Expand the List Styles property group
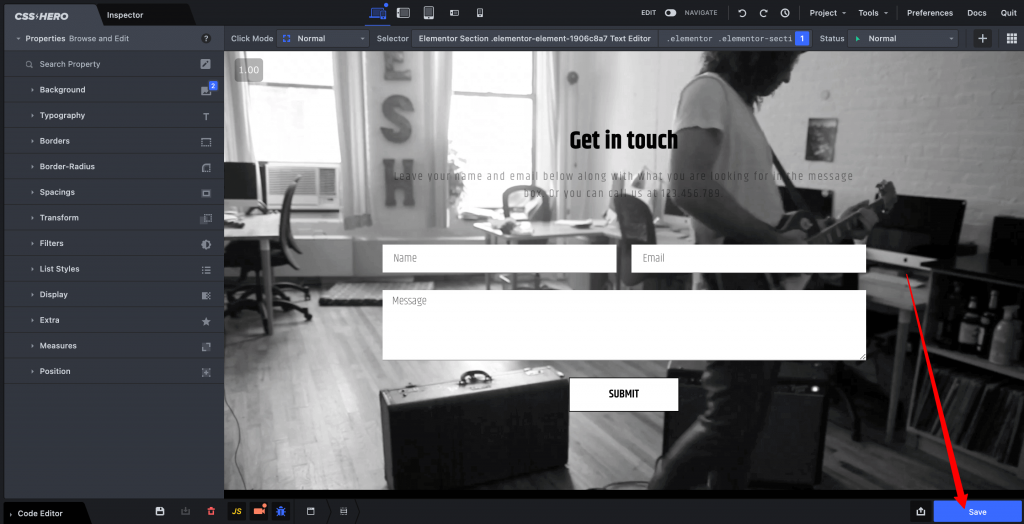 (x=114, y=269)
